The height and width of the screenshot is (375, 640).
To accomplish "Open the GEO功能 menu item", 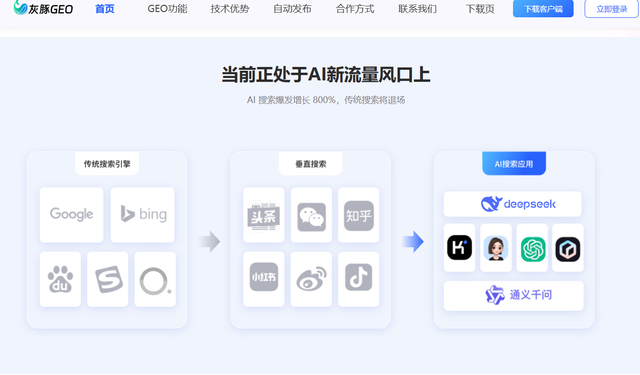I will pyautogui.click(x=167, y=9).
